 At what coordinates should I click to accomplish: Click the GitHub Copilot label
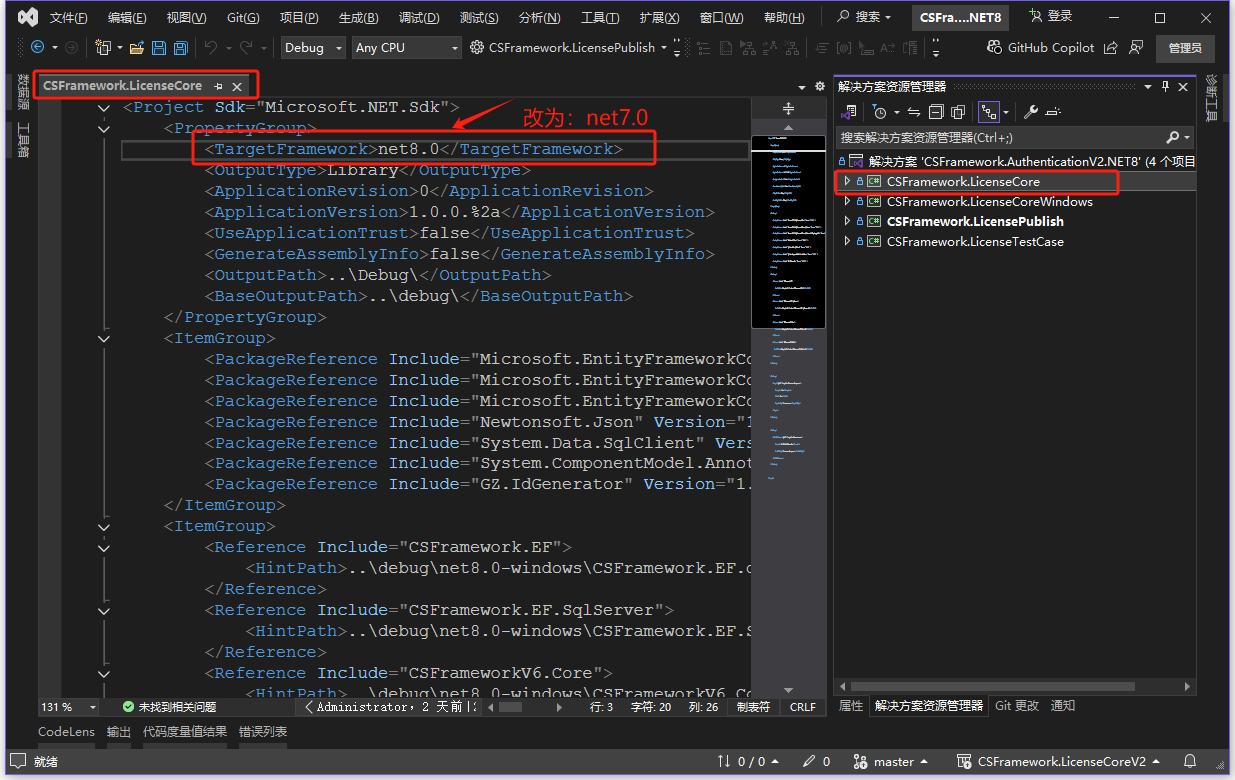[1051, 47]
